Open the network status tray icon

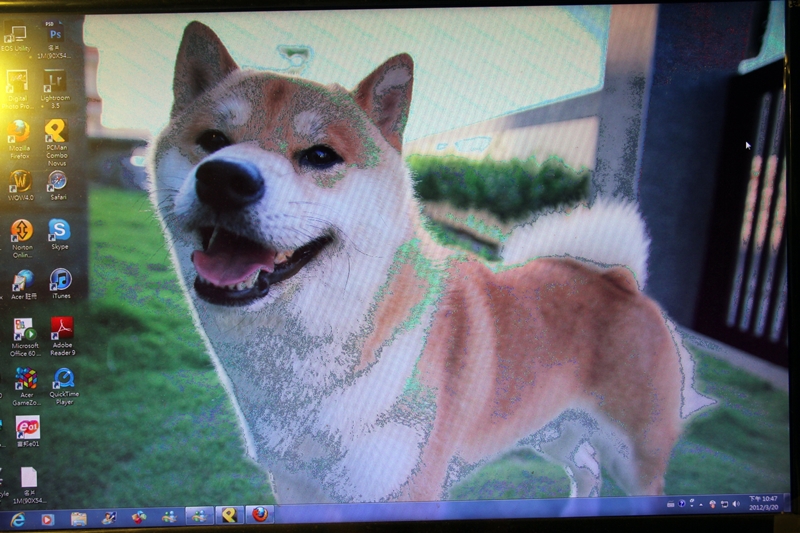point(724,504)
